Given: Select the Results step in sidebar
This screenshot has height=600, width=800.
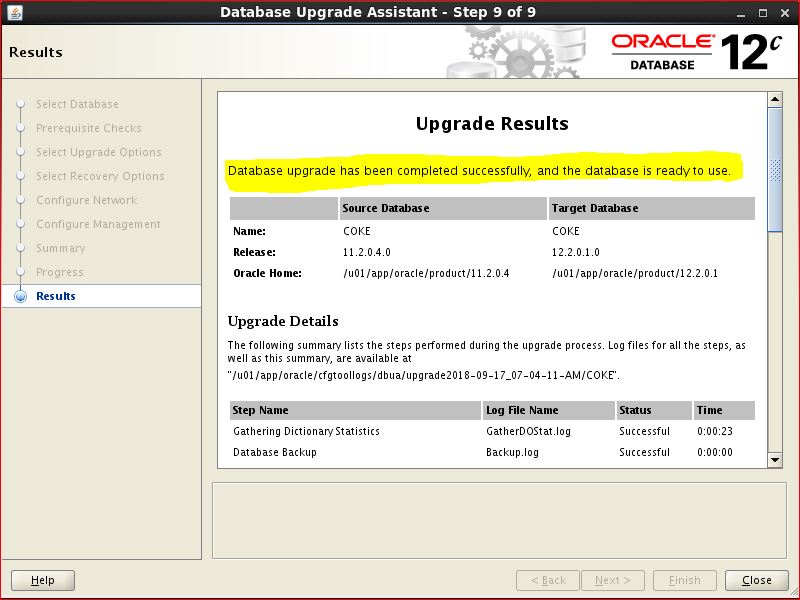Looking at the screenshot, I should (x=56, y=296).
